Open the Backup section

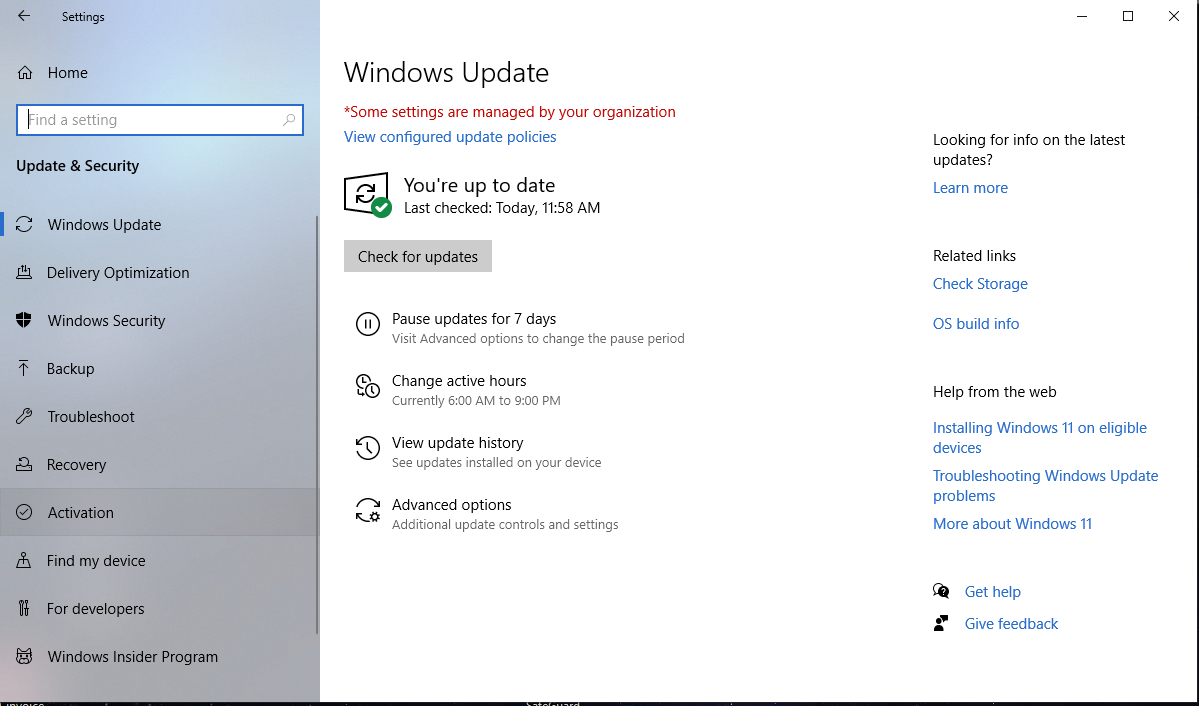click(x=160, y=369)
